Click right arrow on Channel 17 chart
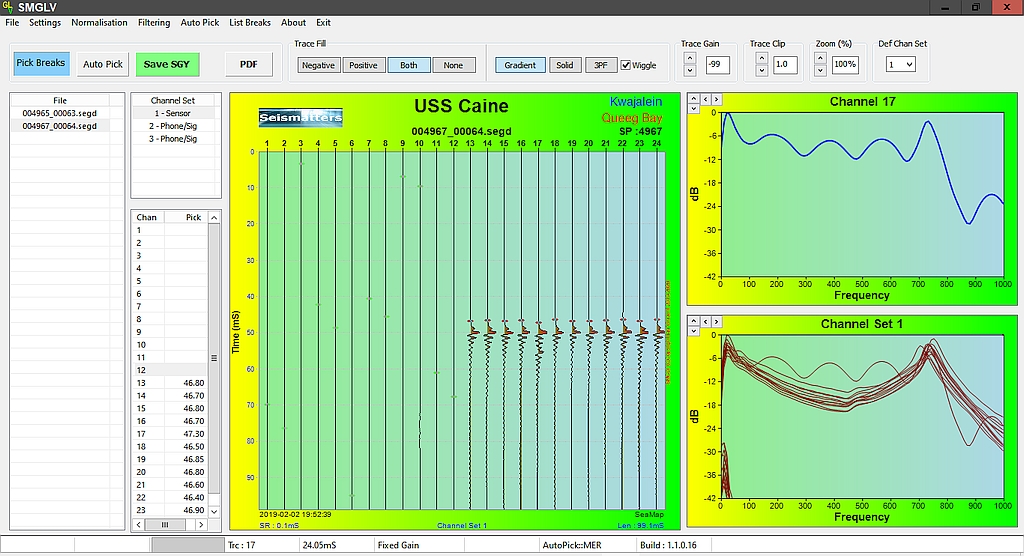Screen dimensions: 1024x556 click(x=716, y=99)
